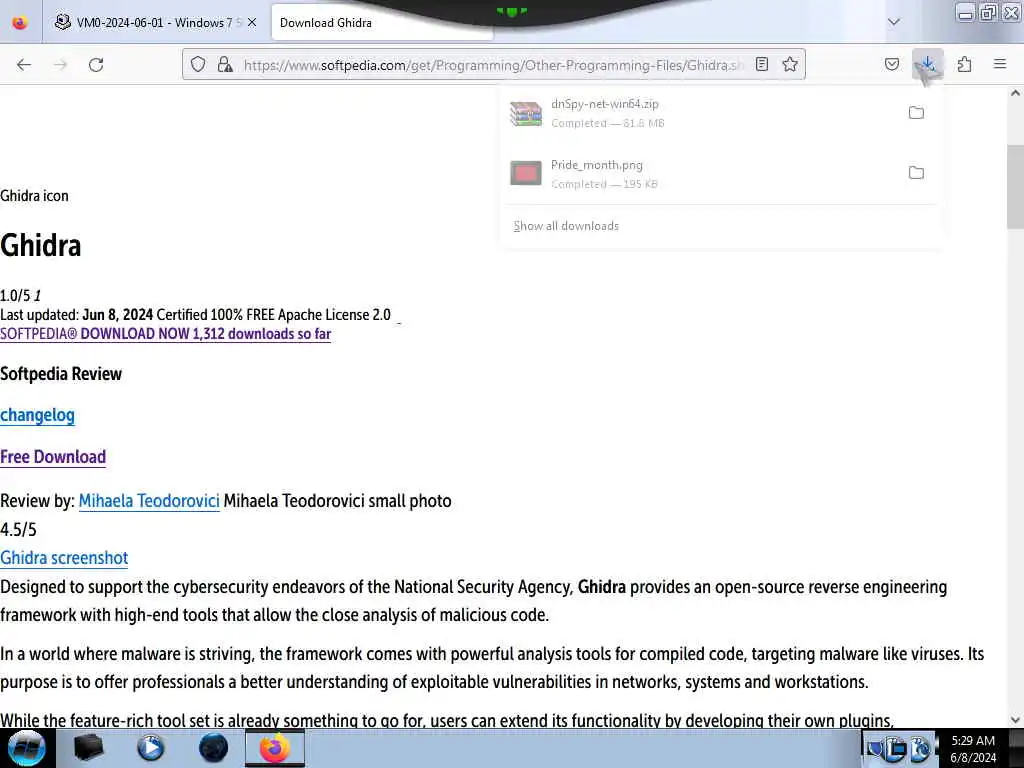The height and width of the screenshot is (768, 1024).
Task: Open the tracking protection shield icon
Action: point(198,64)
